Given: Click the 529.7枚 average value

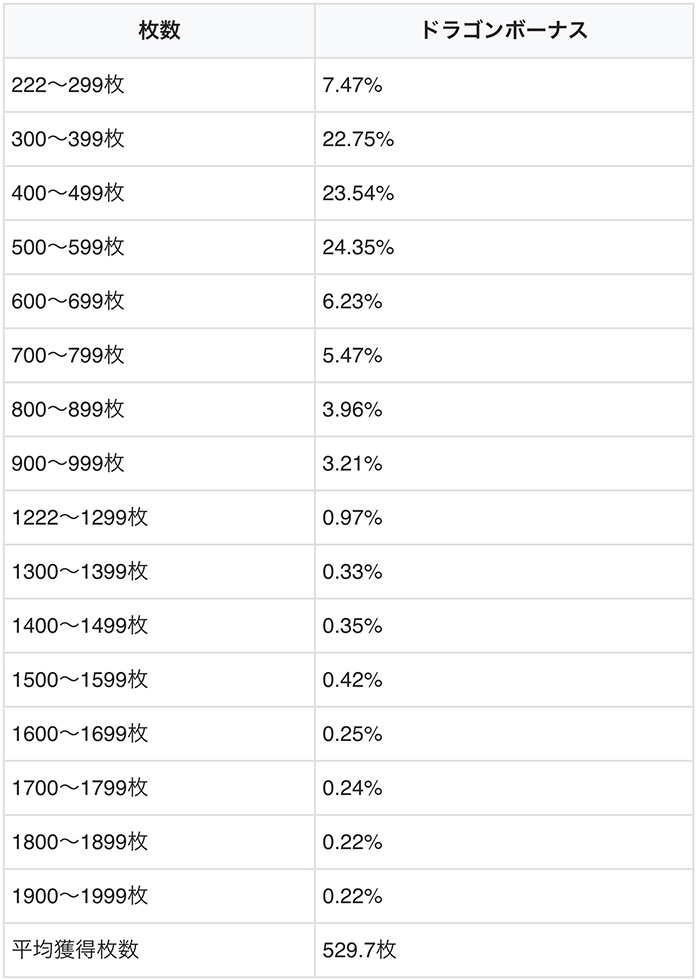Looking at the screenshot, I should click(x=360, y=949).
